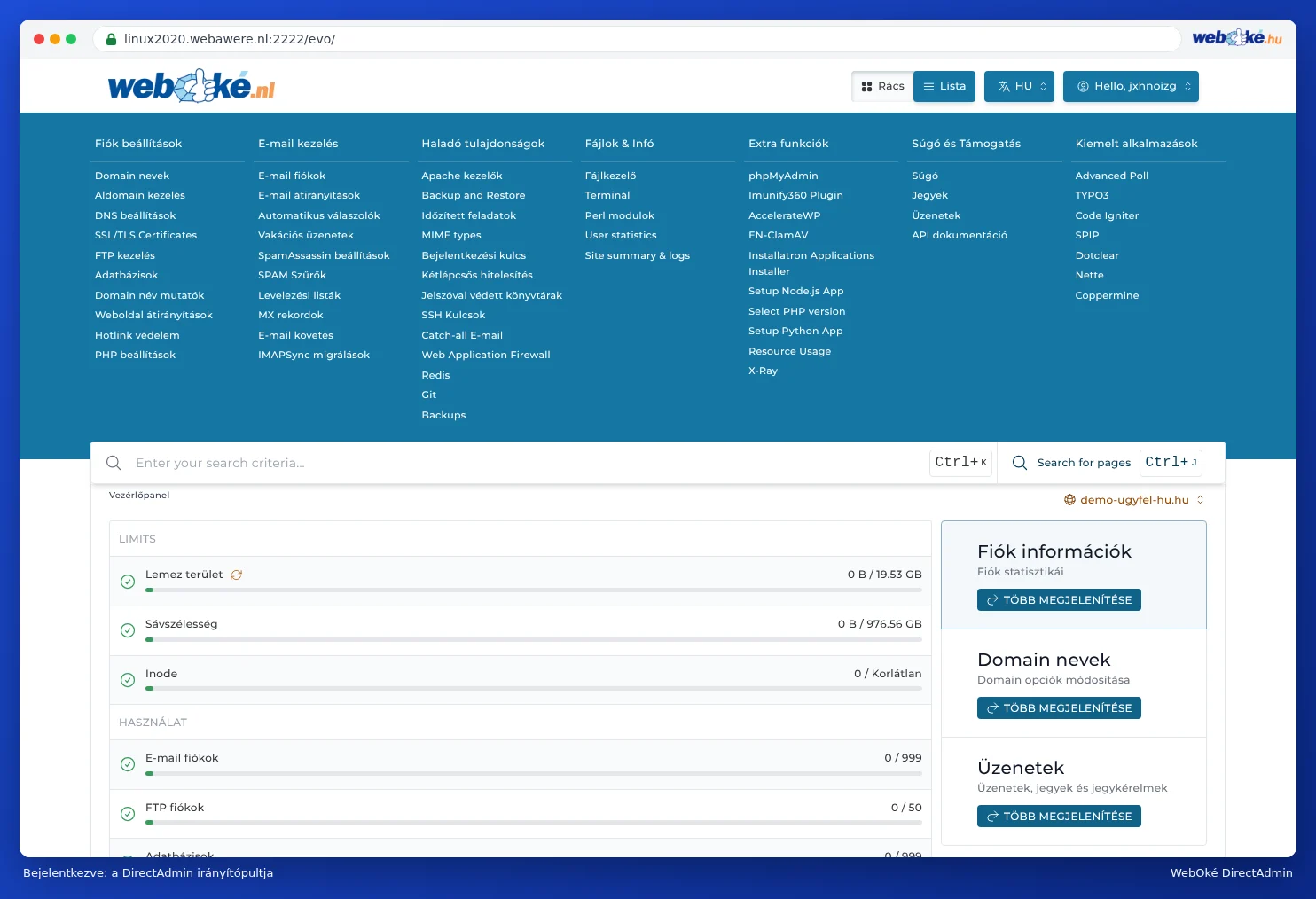Image resolution: width=1316 pixels, height=899 pixels.
Task: Click the refresh icon beside Lemez terület
Action: (236, 575)
